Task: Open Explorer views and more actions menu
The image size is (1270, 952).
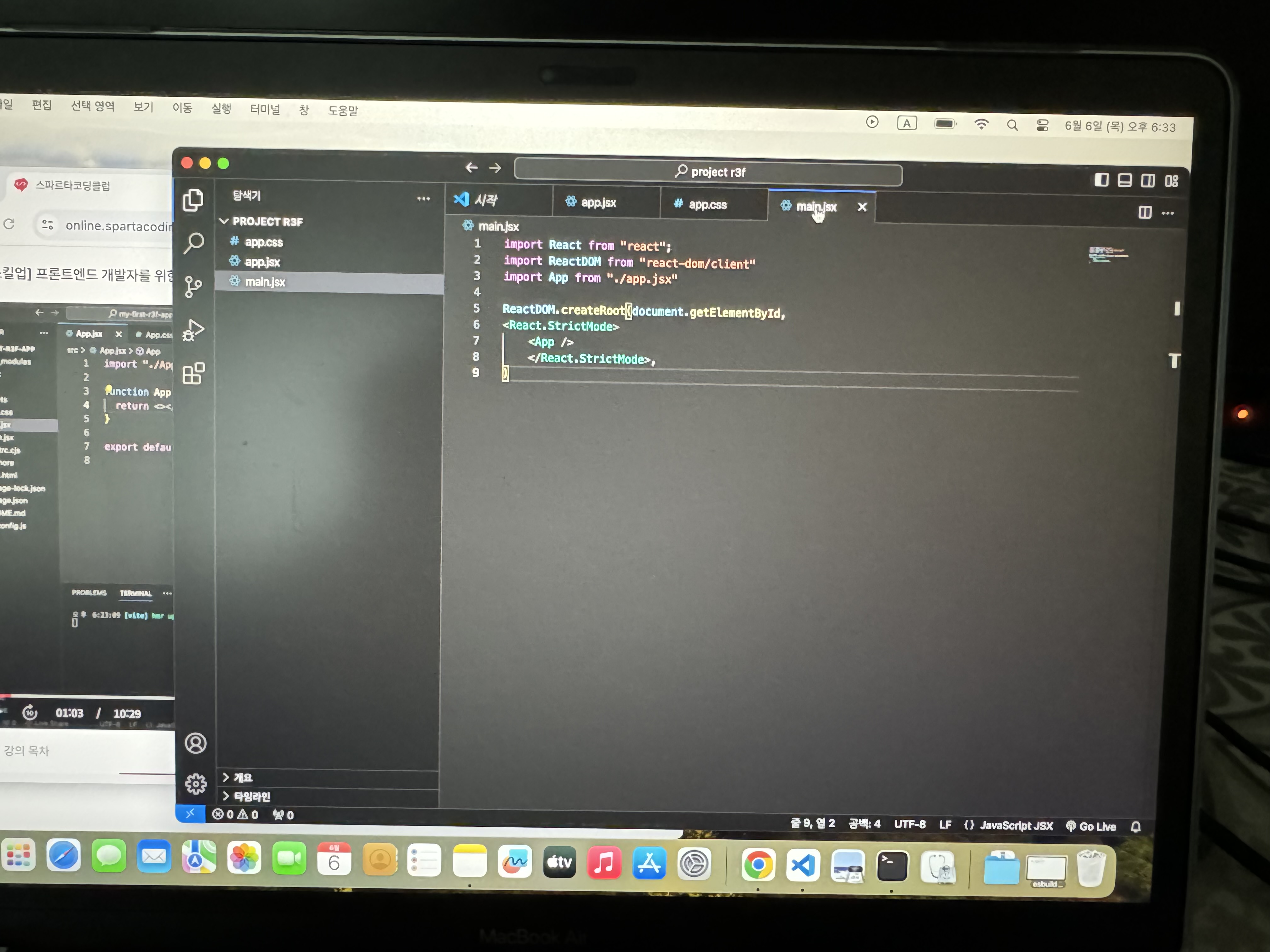Action: 424,199
